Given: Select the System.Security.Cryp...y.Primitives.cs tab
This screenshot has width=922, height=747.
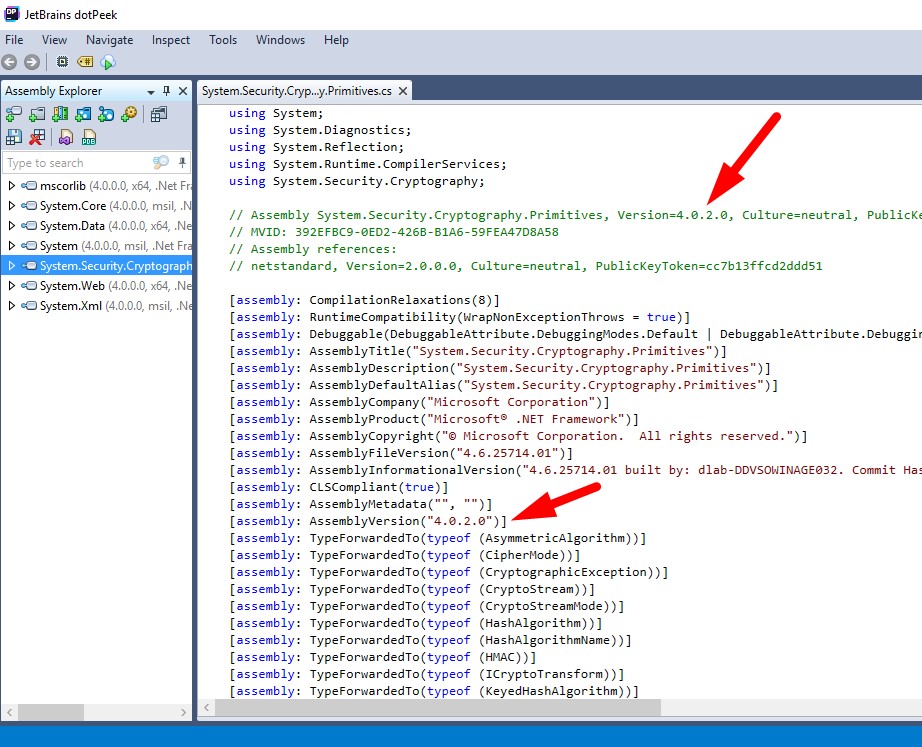Looking at the screenshot, I should coord(297,91).
